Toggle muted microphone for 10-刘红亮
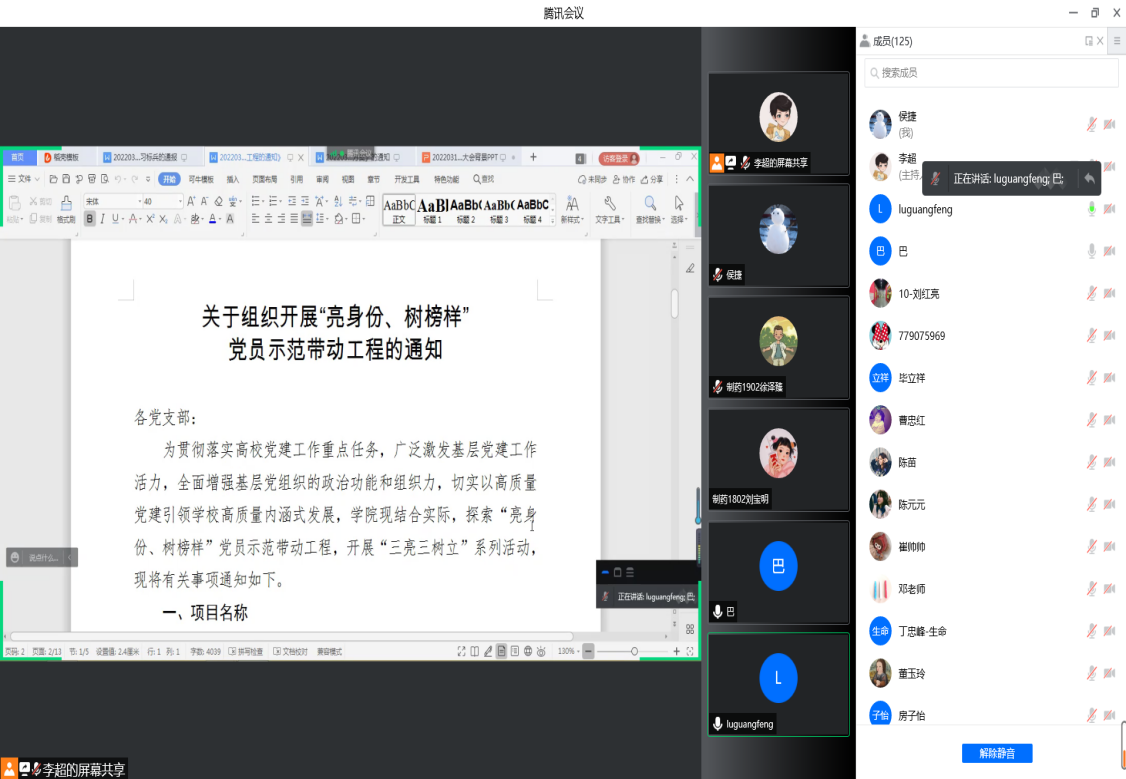The width and height of the screenshot is (1126, 779). pyautogui.click(x=1092, y=294)
